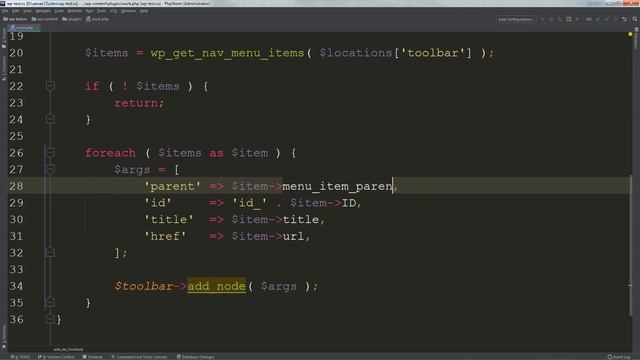Viewport: 640px width, 360px height.
Task: Open the Add Configuration dropdown
Action: click(516, 19)
